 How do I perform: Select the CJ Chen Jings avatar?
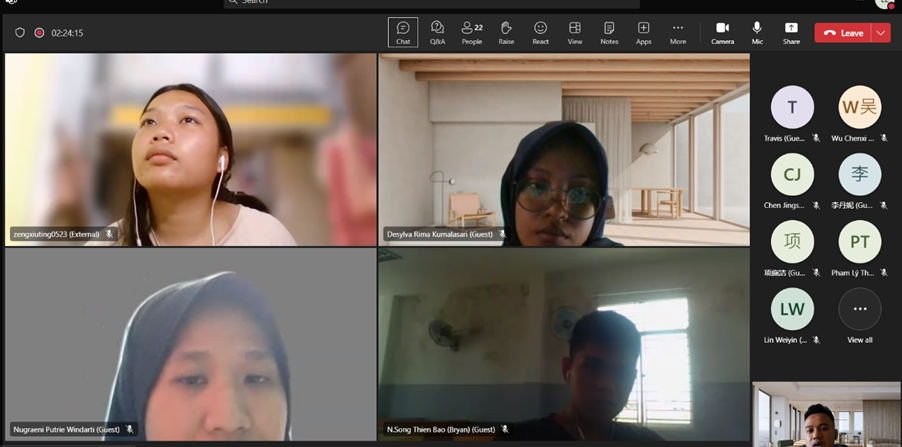coord(792,174)
